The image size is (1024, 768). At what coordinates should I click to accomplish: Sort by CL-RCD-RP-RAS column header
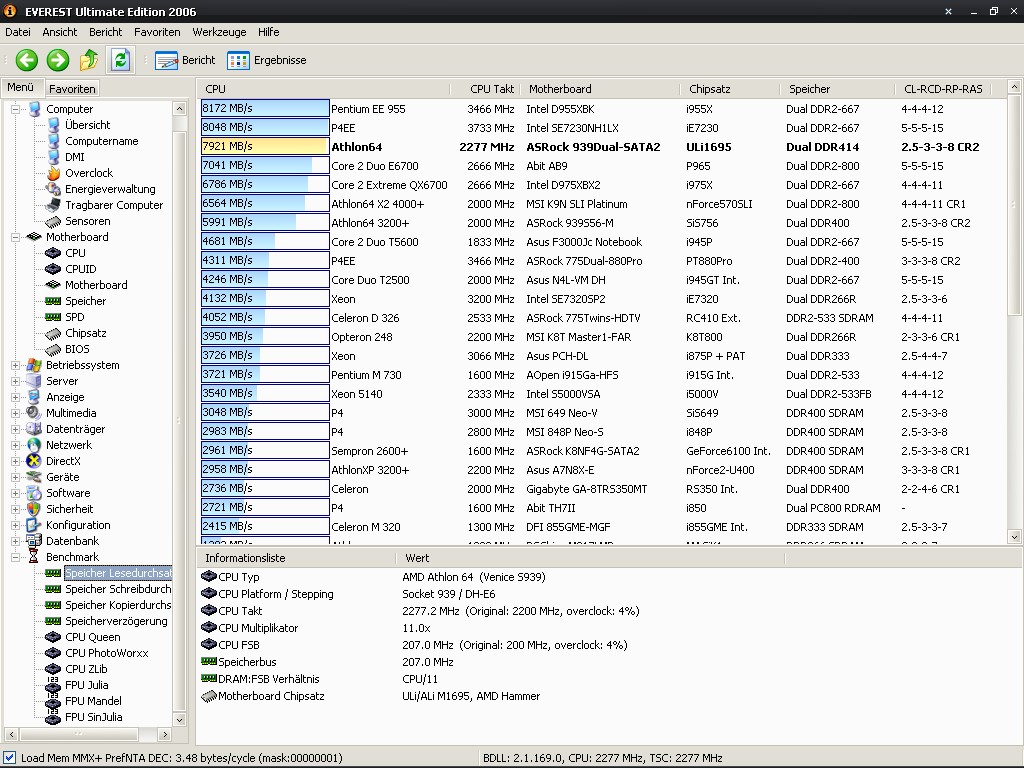tap(943, 89)
